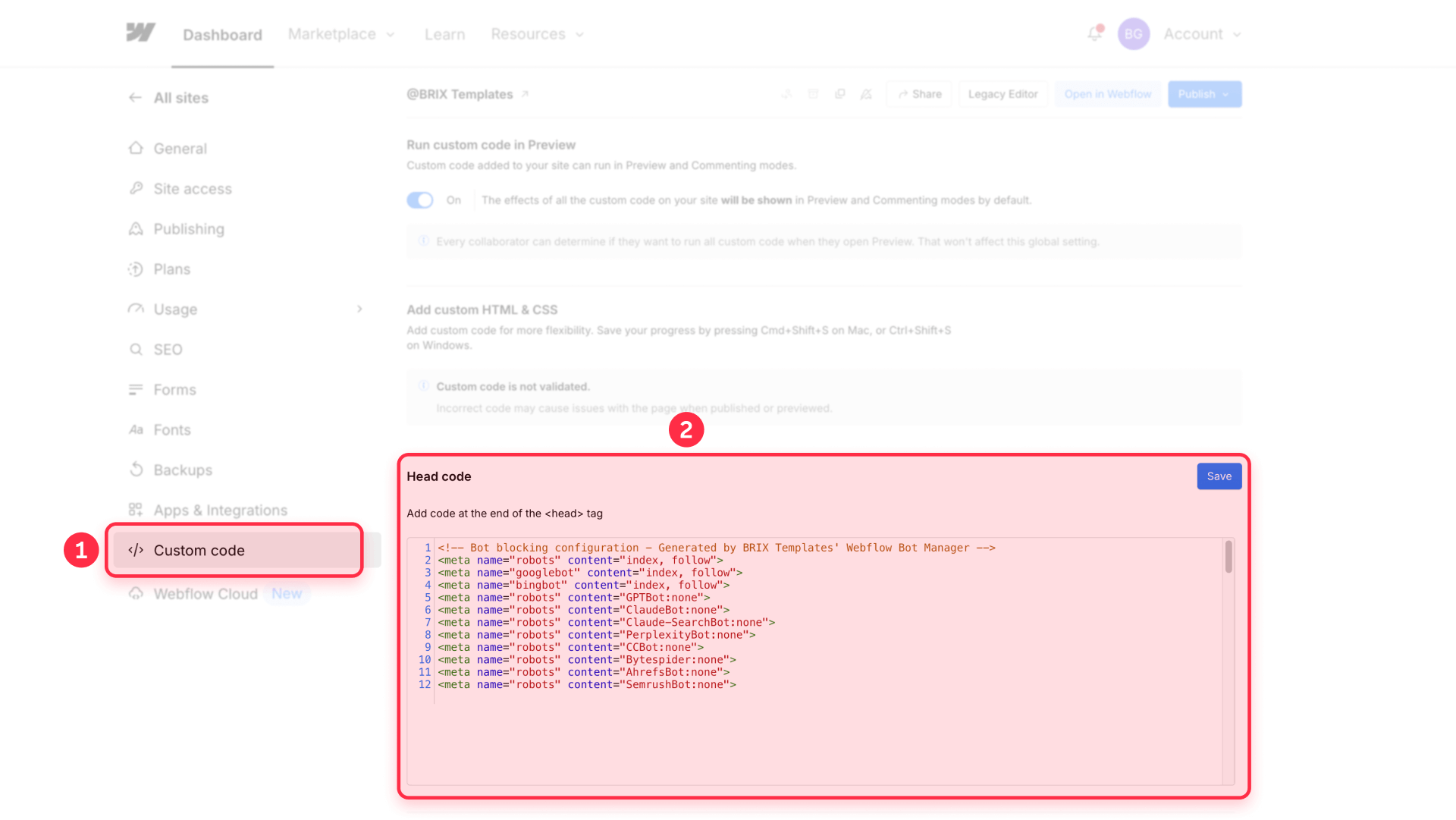Viewport: 1456px width, 820px height.
Task: Select General in the sidebar
Action: coord(180,149)
